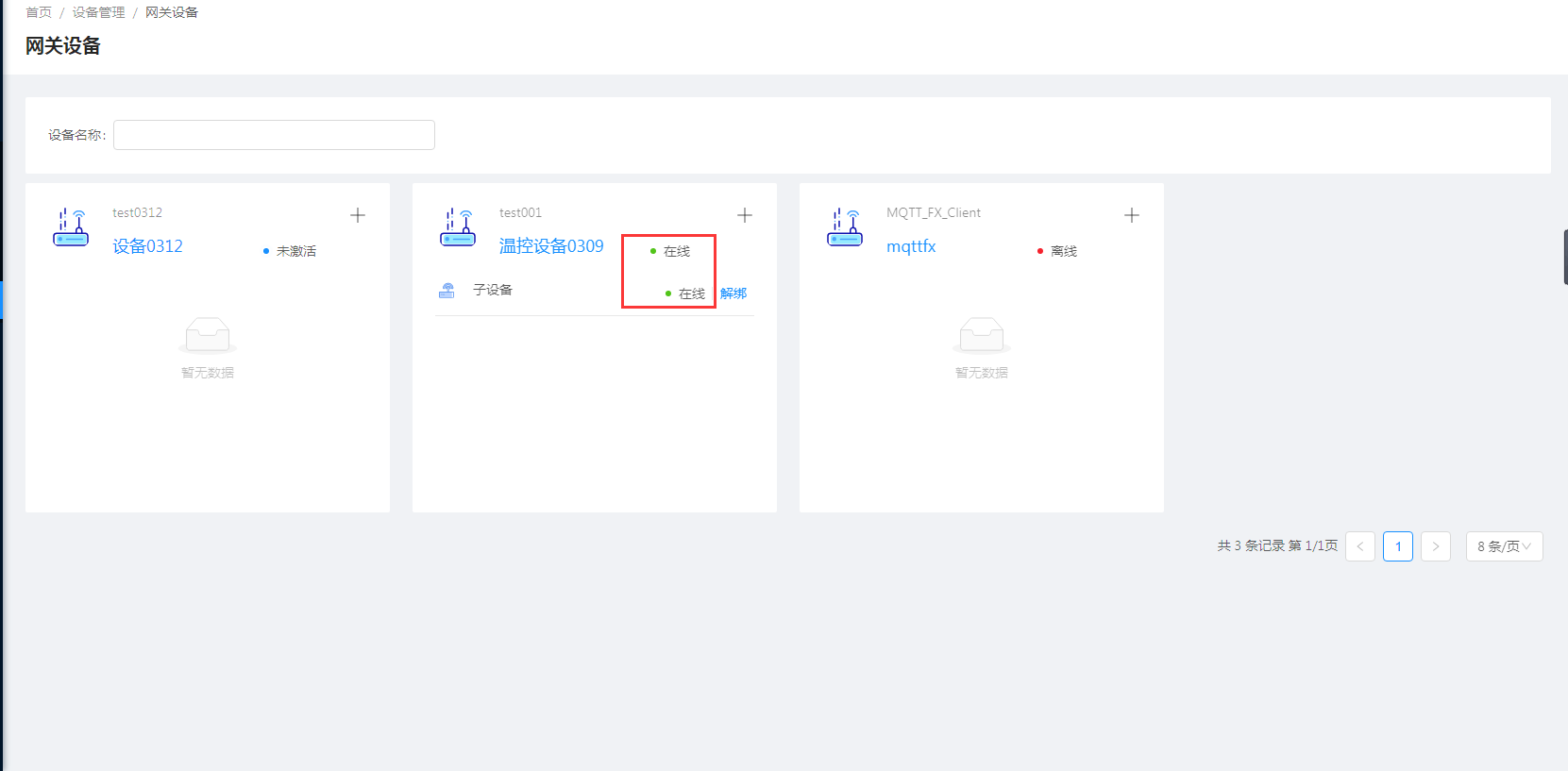This screenshot has width=1568, height=771.
Task: Go to the previous page arrow
Action: click(x=1360, y=546)
